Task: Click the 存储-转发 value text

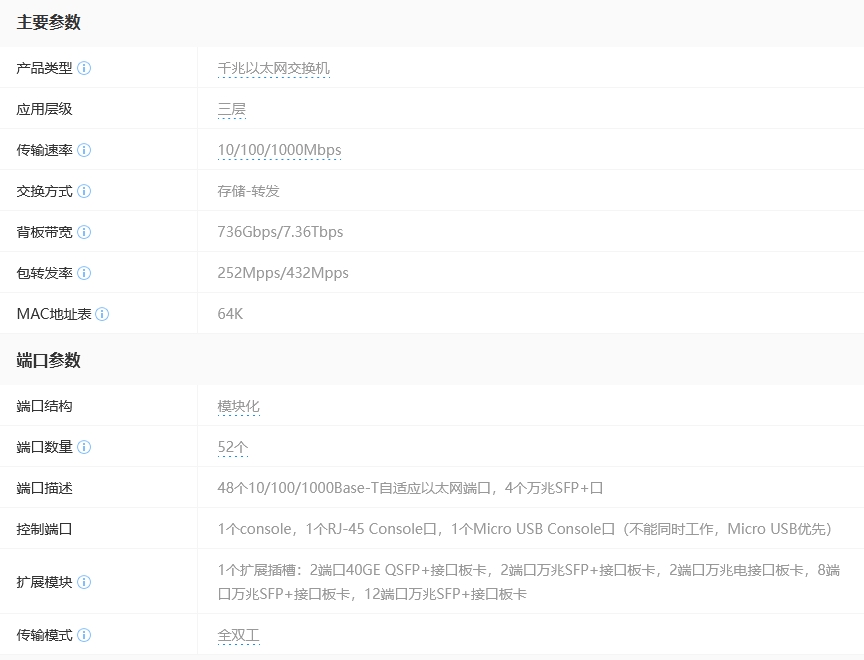Action: coord(248,191)
